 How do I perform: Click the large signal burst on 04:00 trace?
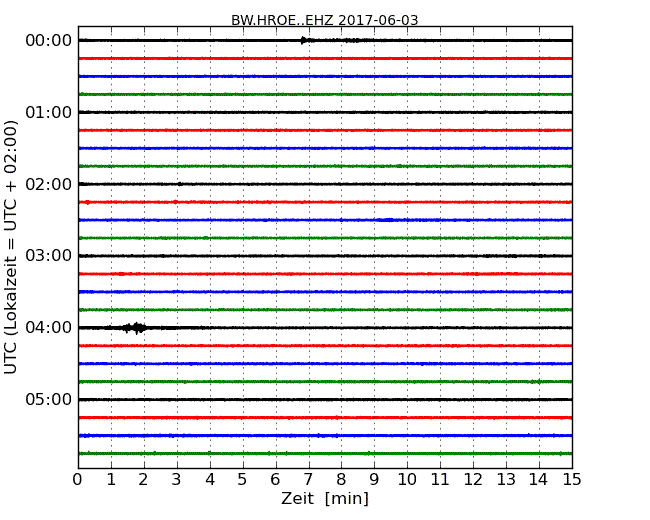tap(135, 328)
